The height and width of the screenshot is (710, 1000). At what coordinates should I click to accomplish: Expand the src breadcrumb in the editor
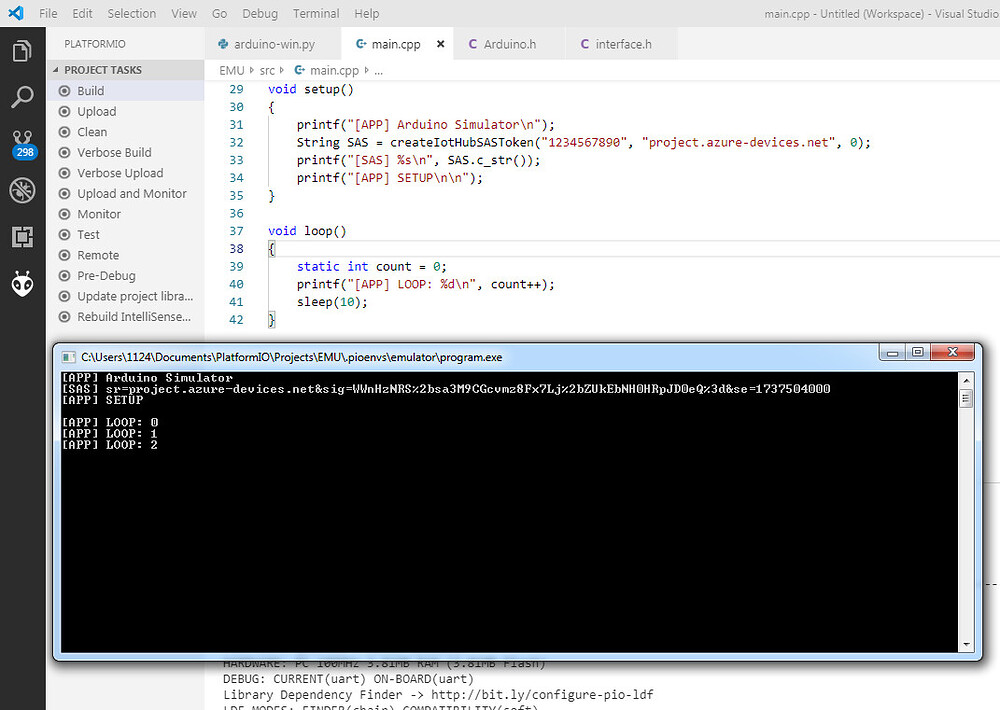(268, 70)
